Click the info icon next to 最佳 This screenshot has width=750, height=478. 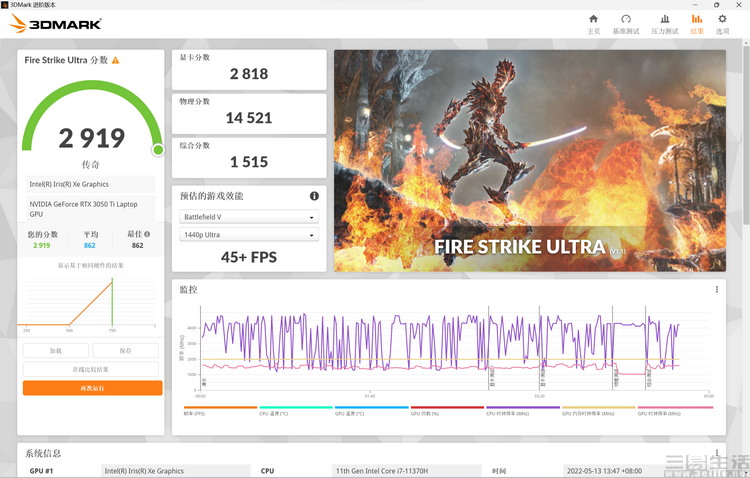(148, 234)
